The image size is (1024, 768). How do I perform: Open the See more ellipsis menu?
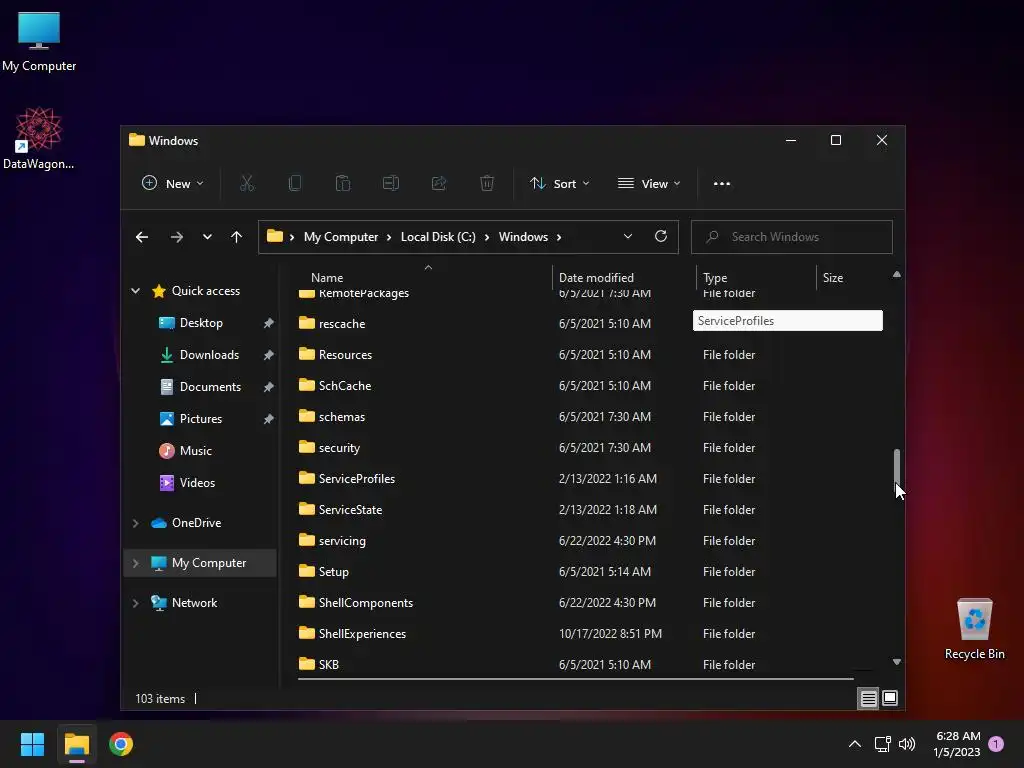[722, 184]
